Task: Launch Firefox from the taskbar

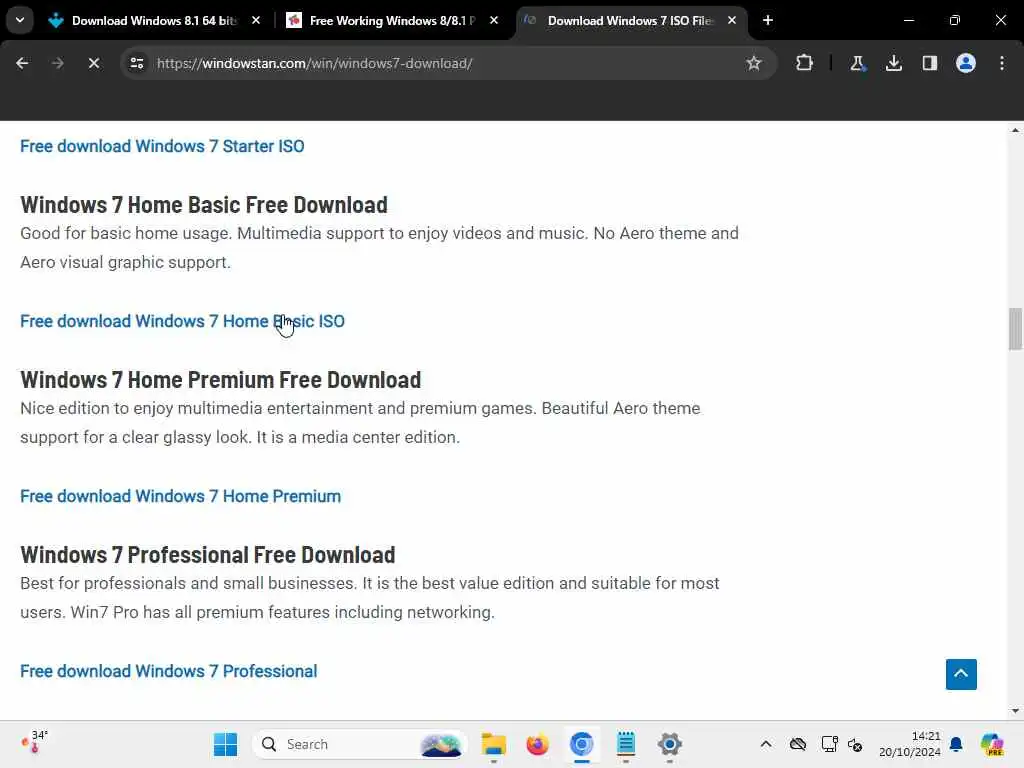Action: [x=537, y=744]
